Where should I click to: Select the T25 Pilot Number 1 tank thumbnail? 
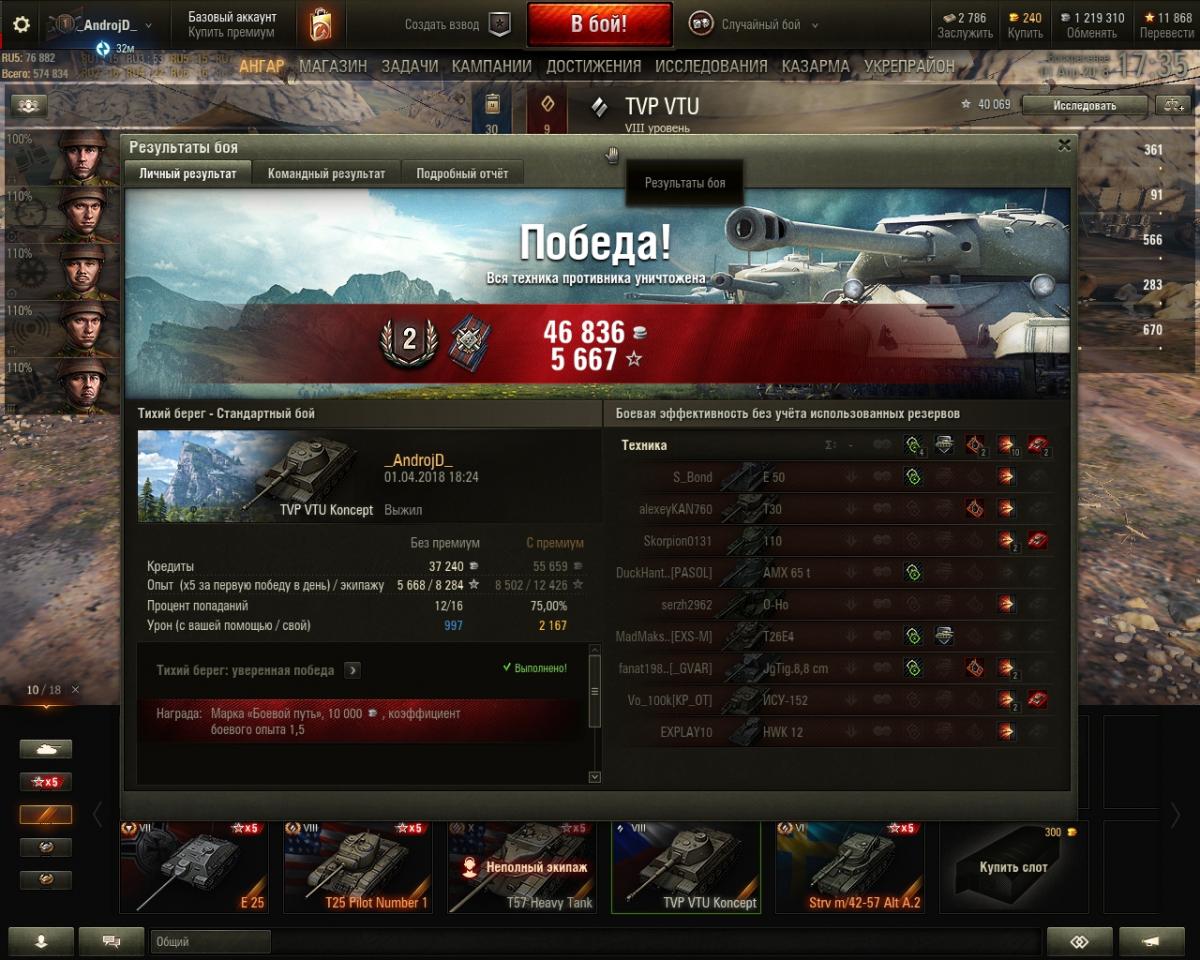(357, 866)
